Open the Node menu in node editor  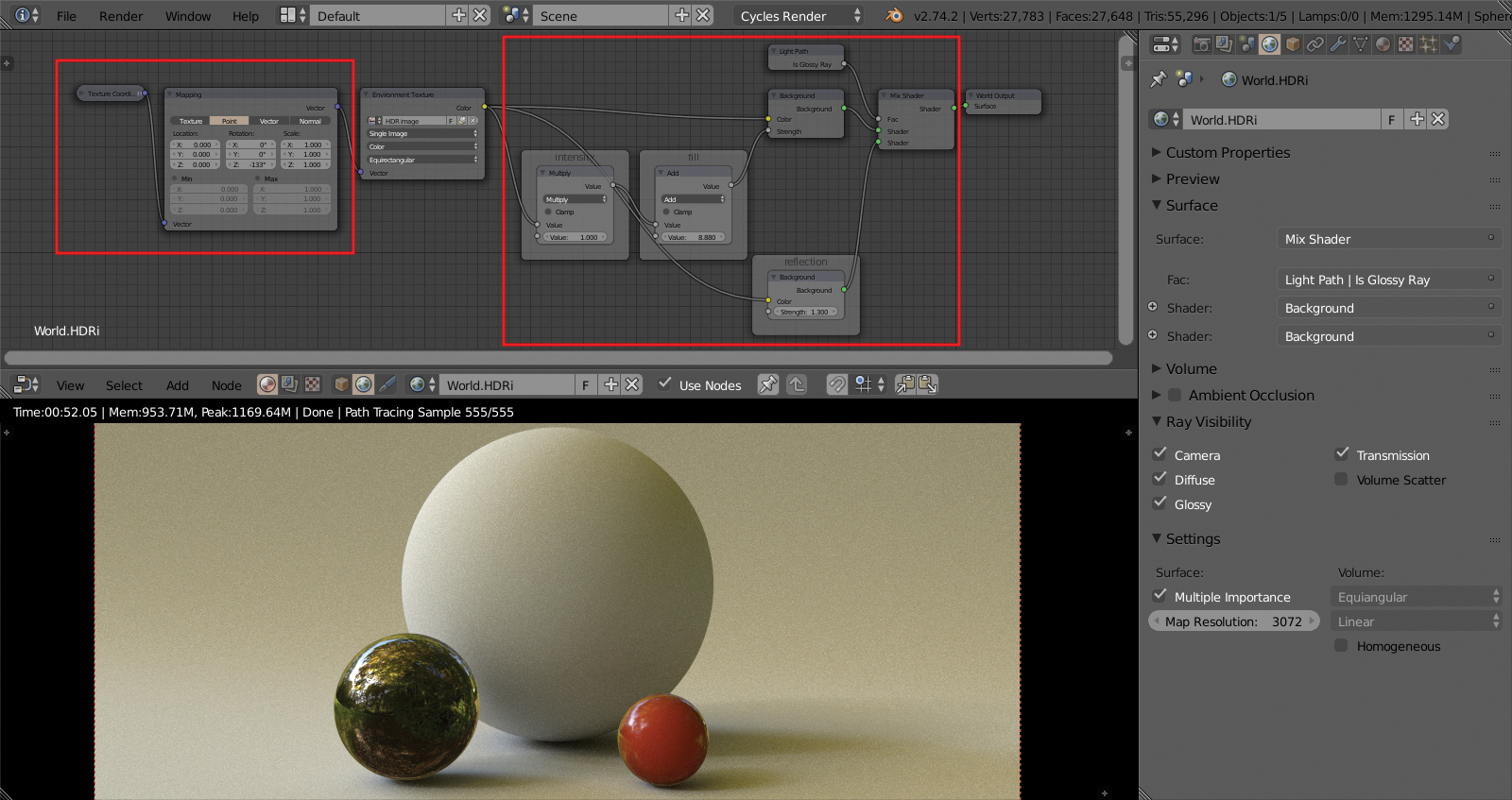[x=226, y=385]
